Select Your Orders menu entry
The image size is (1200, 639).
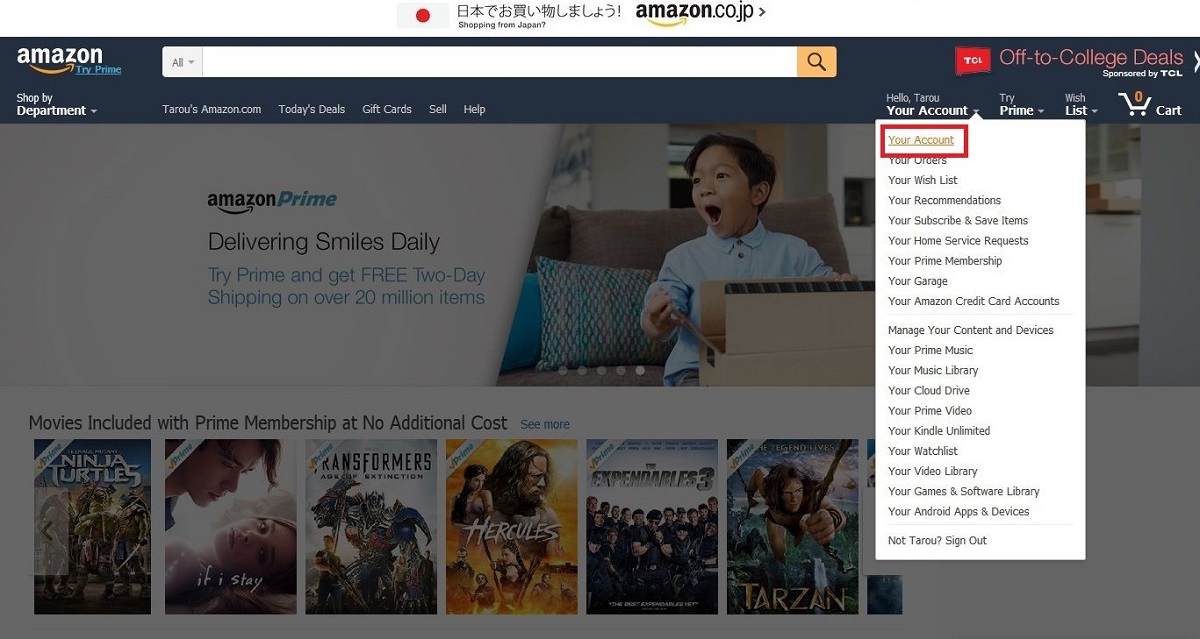[917, 160]
